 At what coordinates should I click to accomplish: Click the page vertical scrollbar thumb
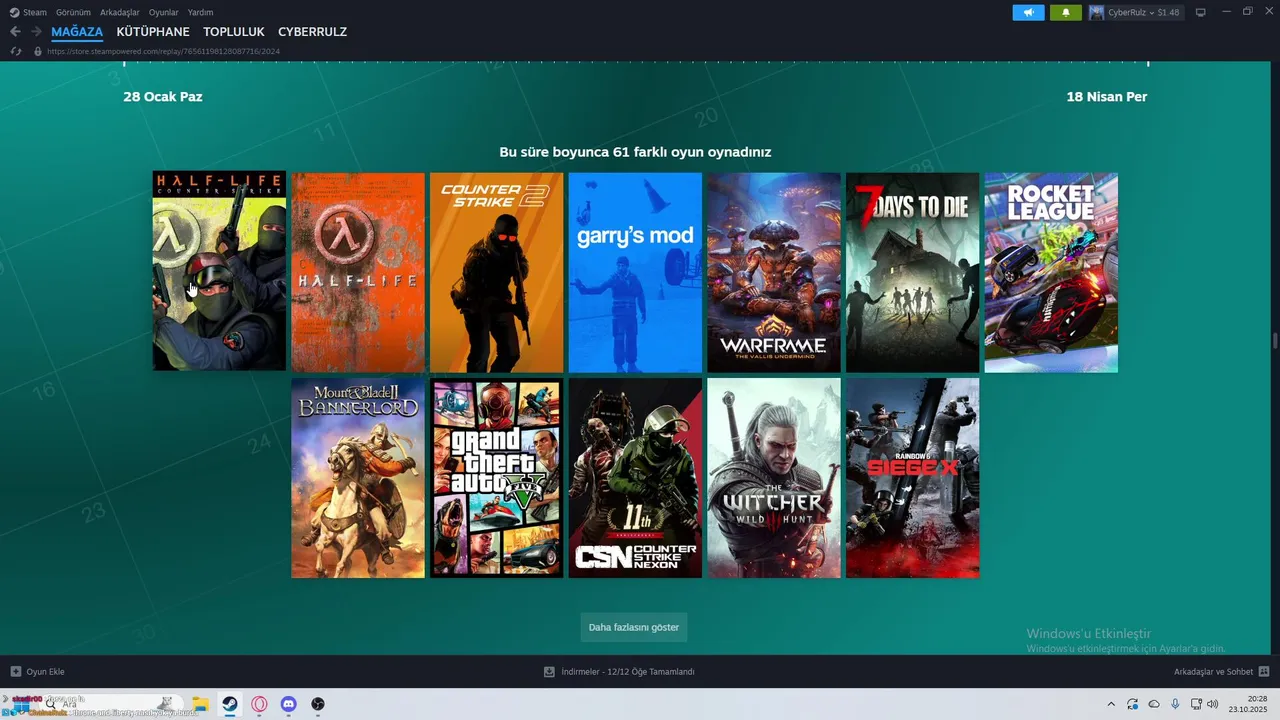1275,341
